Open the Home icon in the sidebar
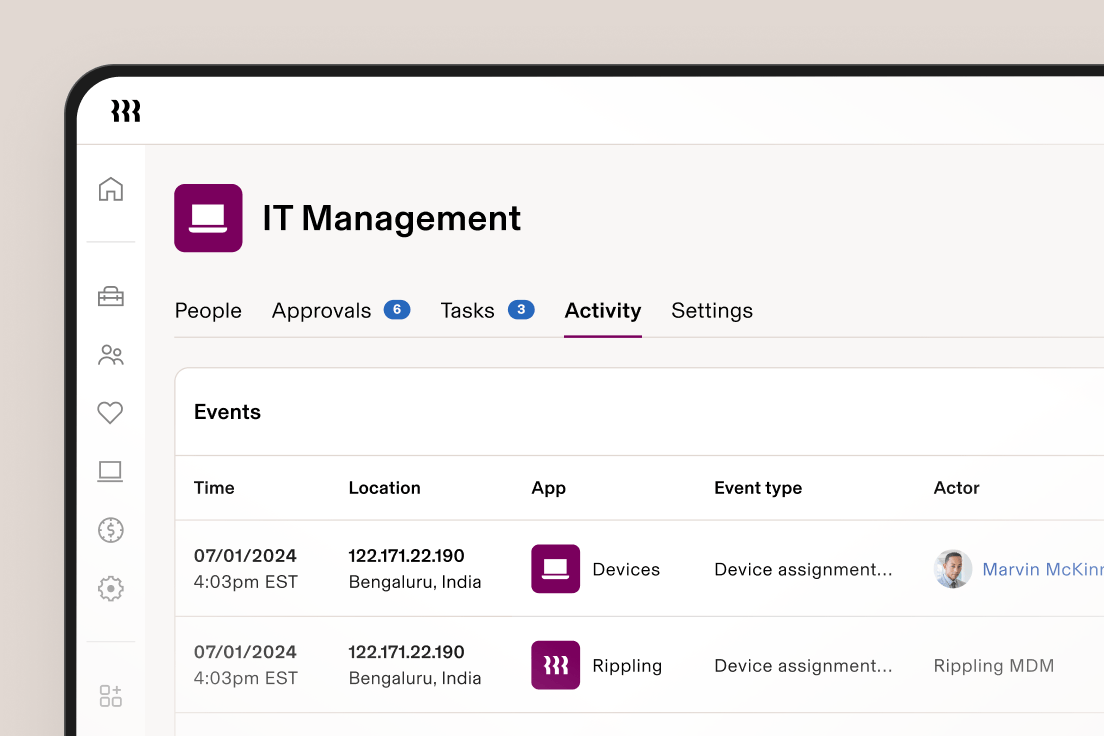 [110, 189]
